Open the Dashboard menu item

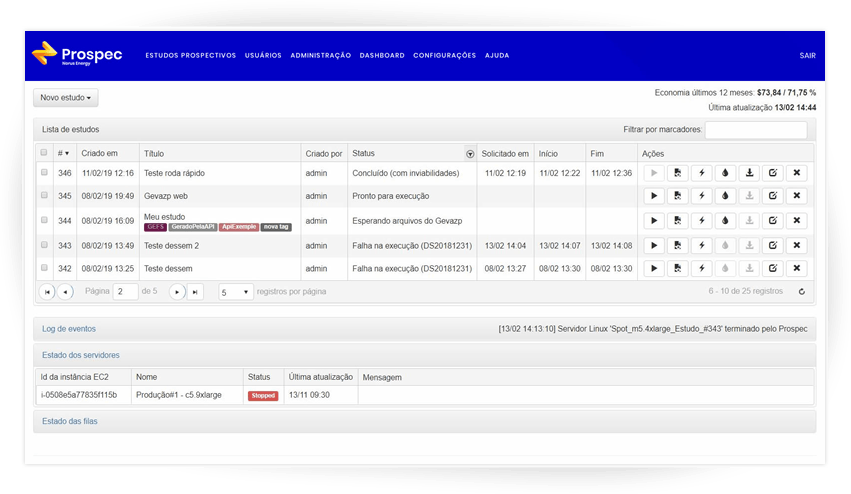tap(382, 55)
